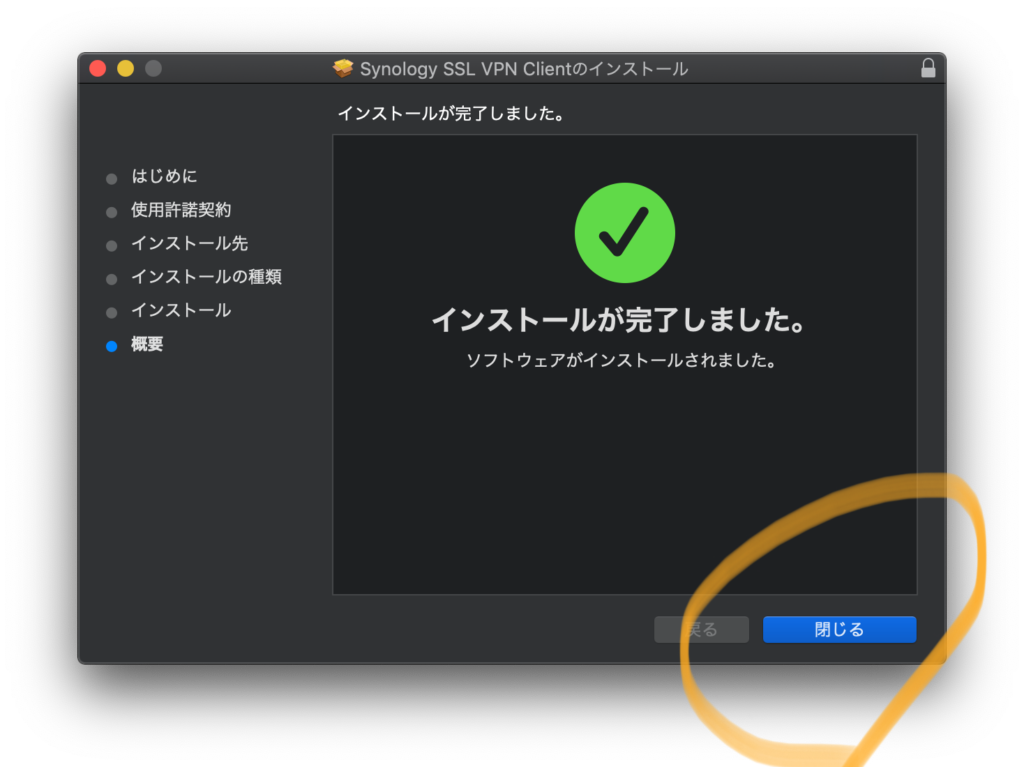Select the highlighted 概要 step label
The width and height of the screenshot is (1024, 767).
[147, 345]
